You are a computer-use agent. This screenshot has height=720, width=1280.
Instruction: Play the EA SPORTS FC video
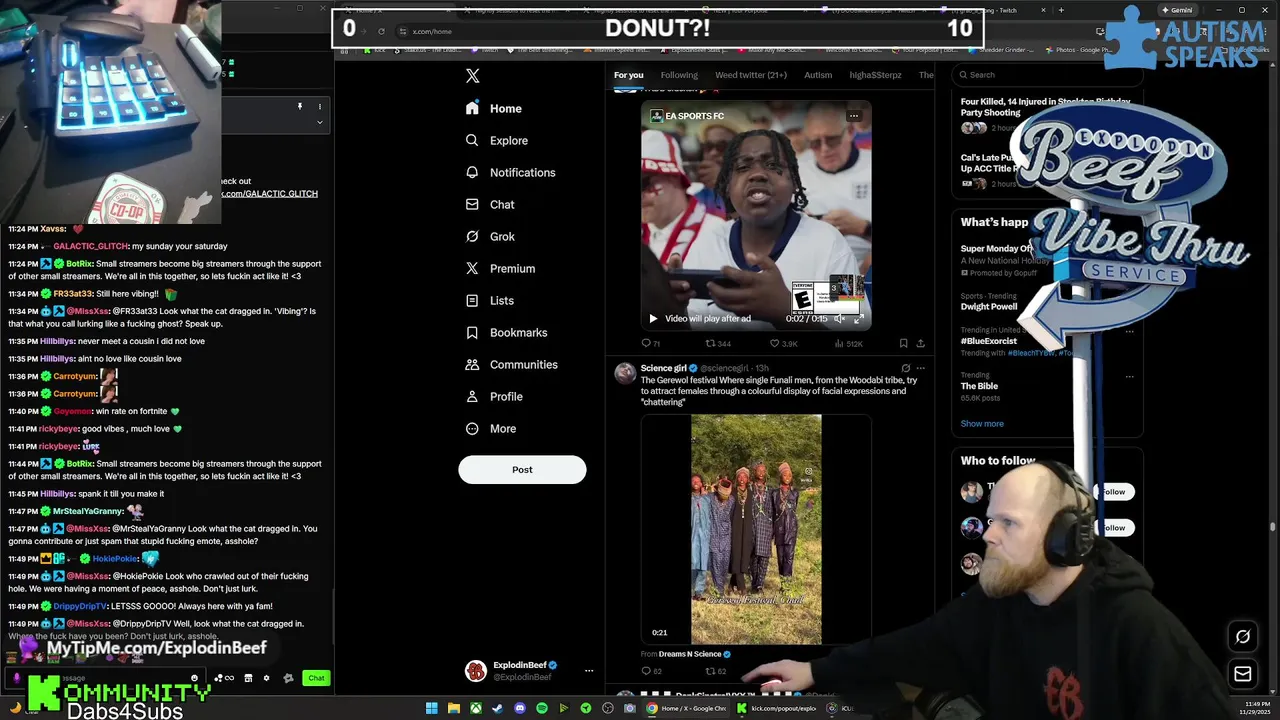[x=653, y=318]
